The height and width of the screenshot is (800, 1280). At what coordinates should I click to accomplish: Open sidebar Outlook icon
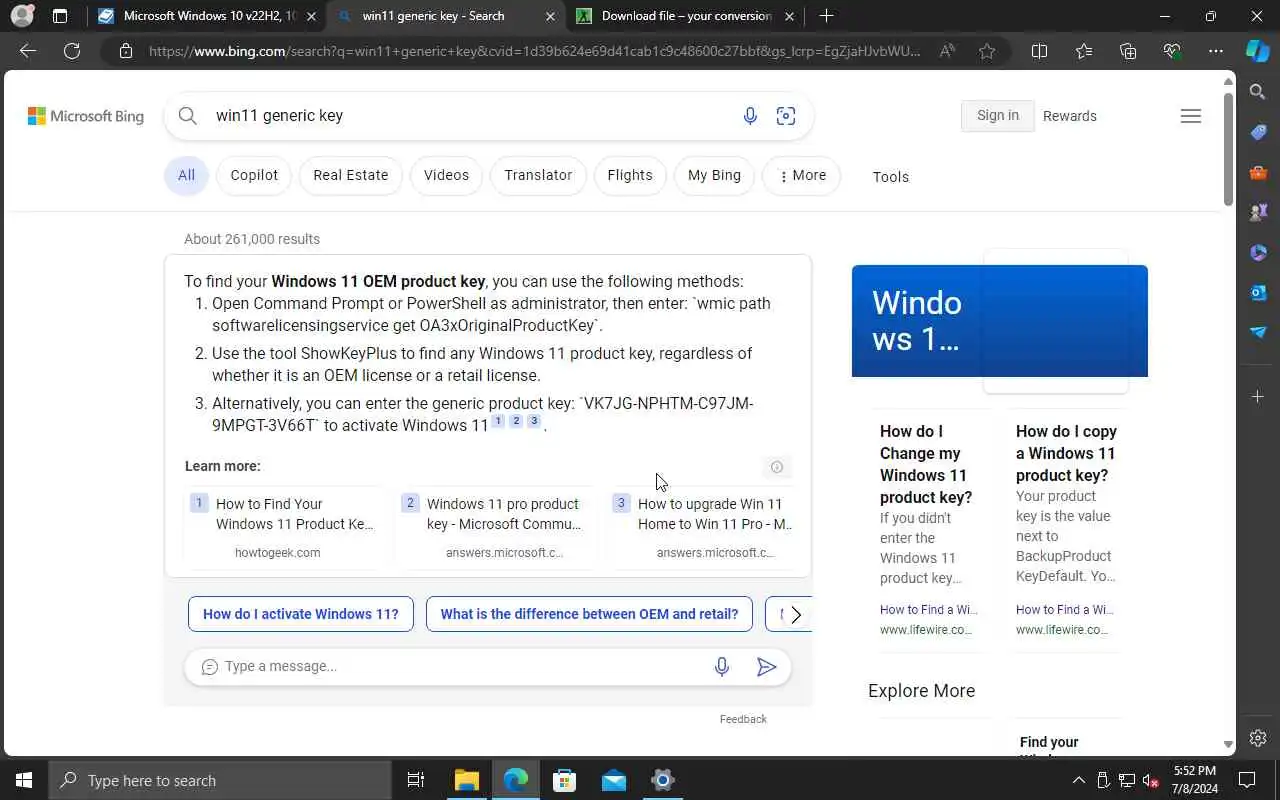click(1258, 292)
